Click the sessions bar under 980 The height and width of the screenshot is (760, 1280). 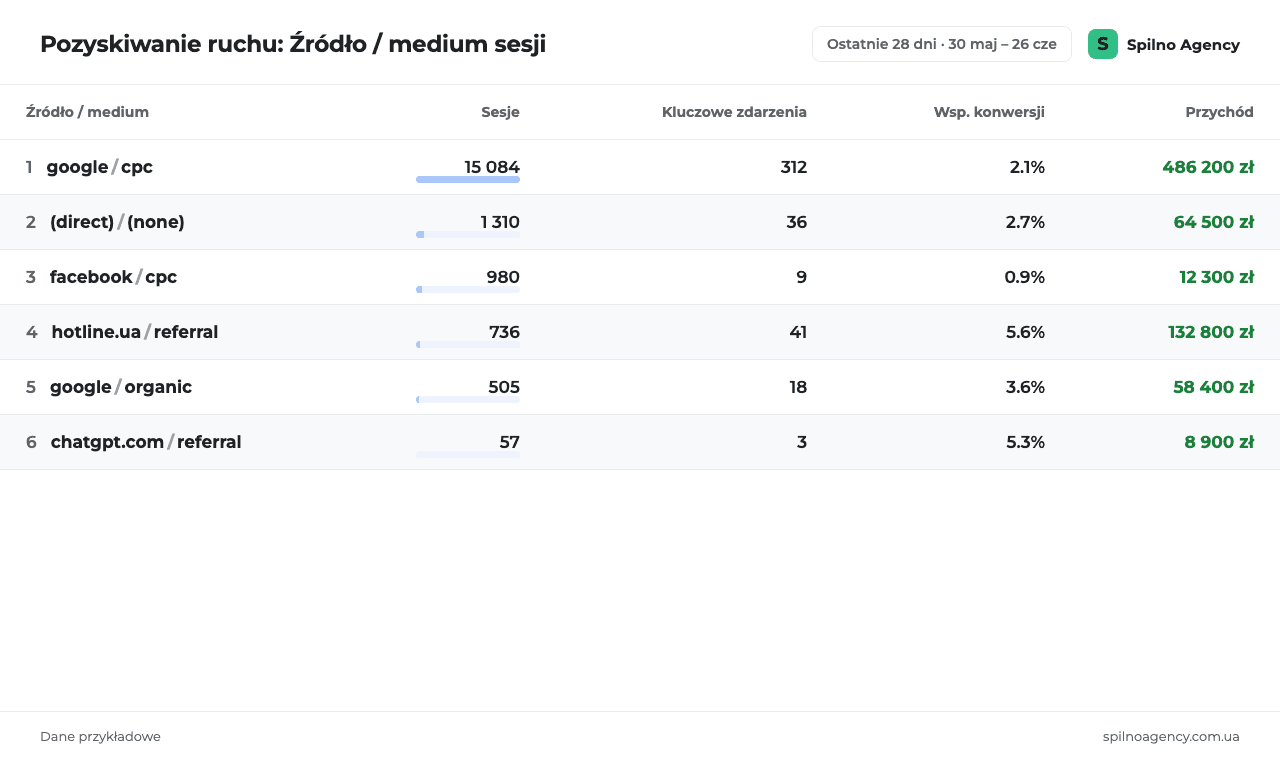coord(468,290)
